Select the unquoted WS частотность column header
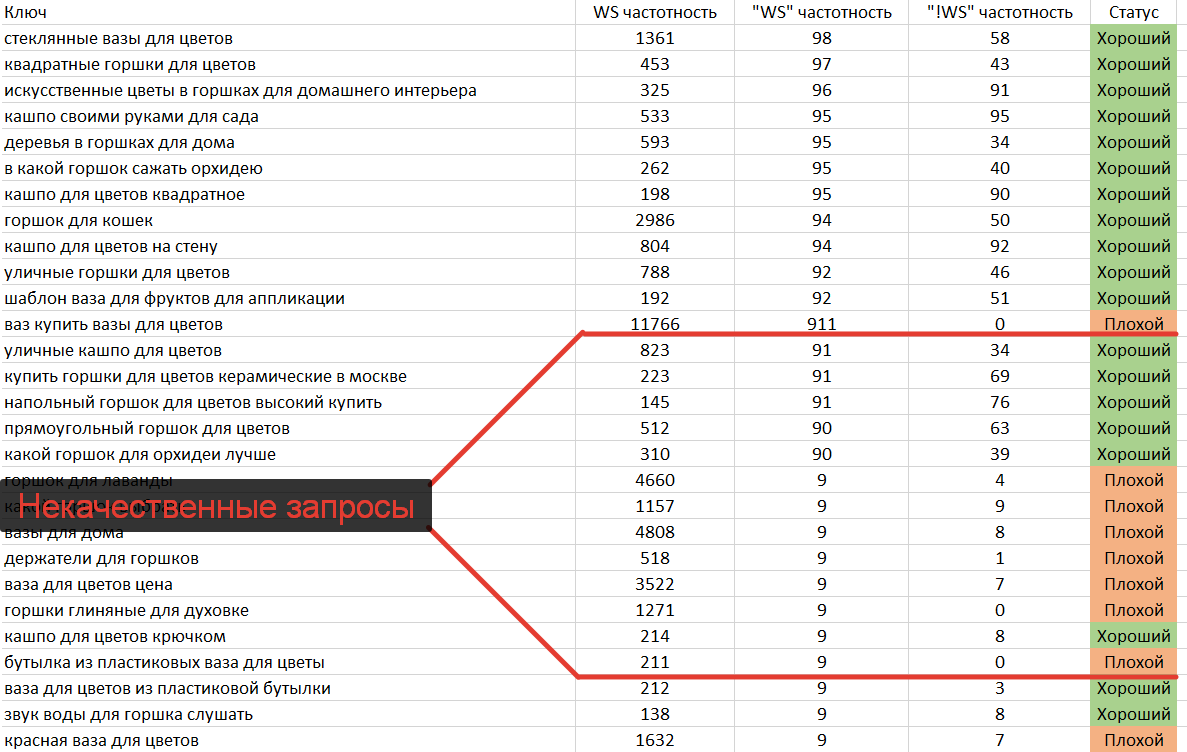Screen dimensions: 1187x752 [654, 12]
